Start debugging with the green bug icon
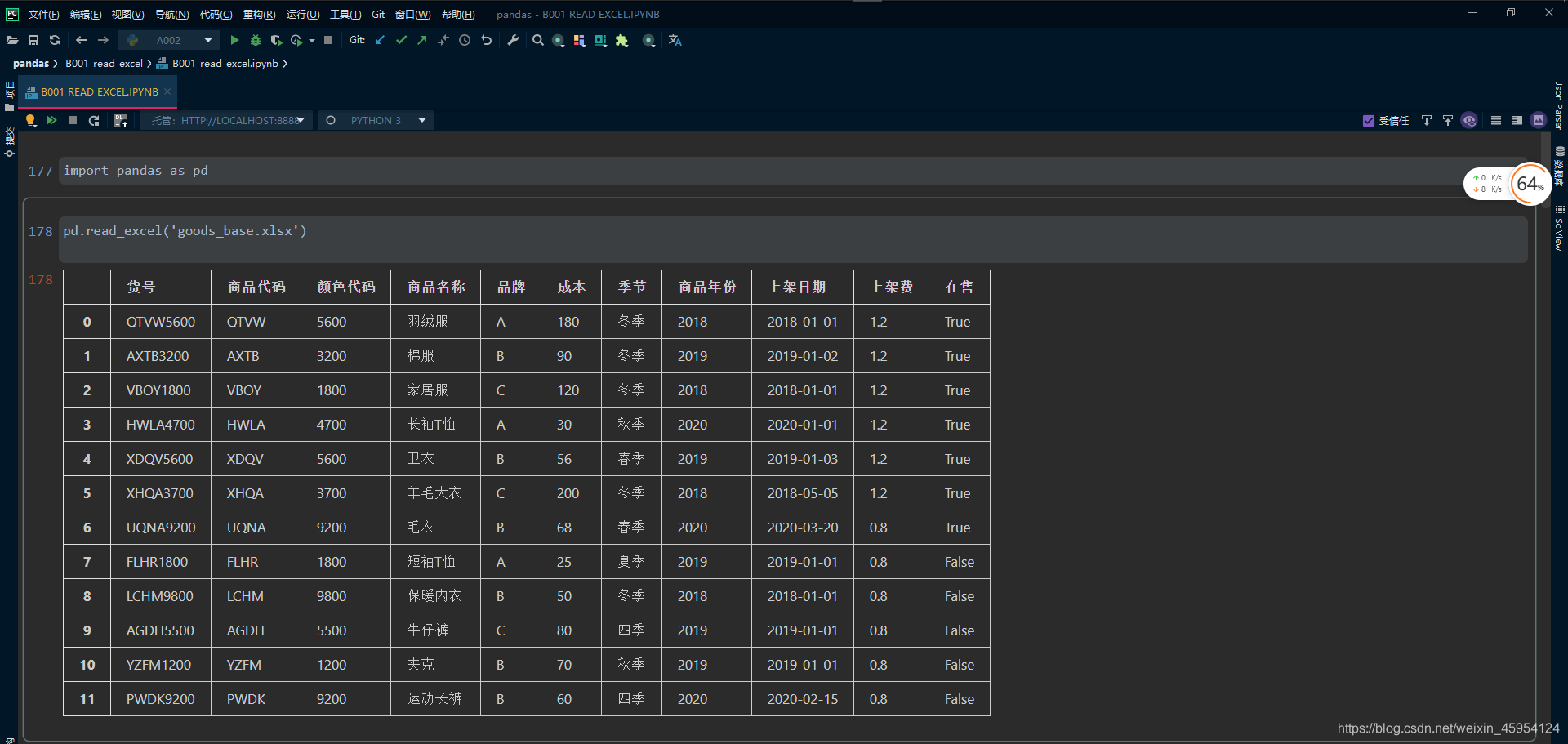The height and width of the screenshot is (744, 1568). pos(256,40)
